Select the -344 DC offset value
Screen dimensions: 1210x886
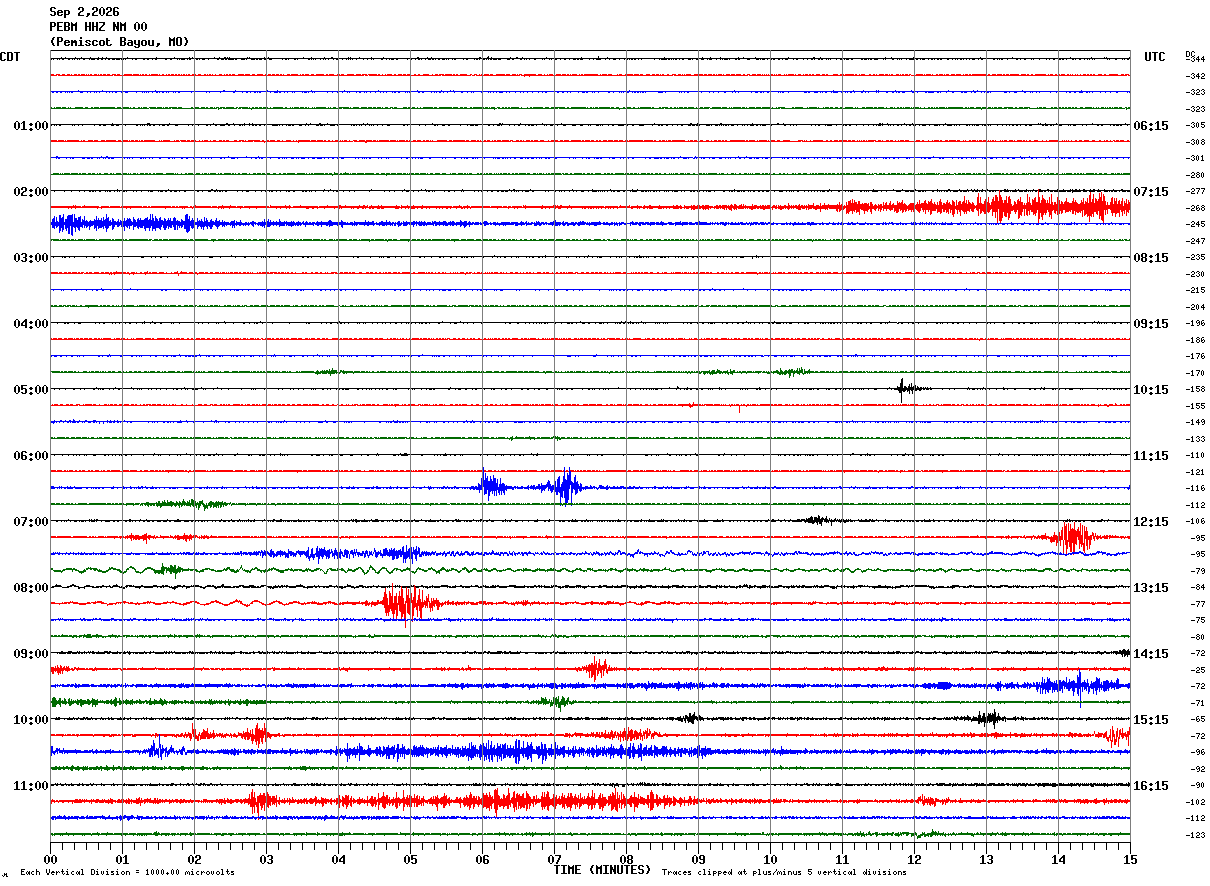click(x=1195, y=59)
